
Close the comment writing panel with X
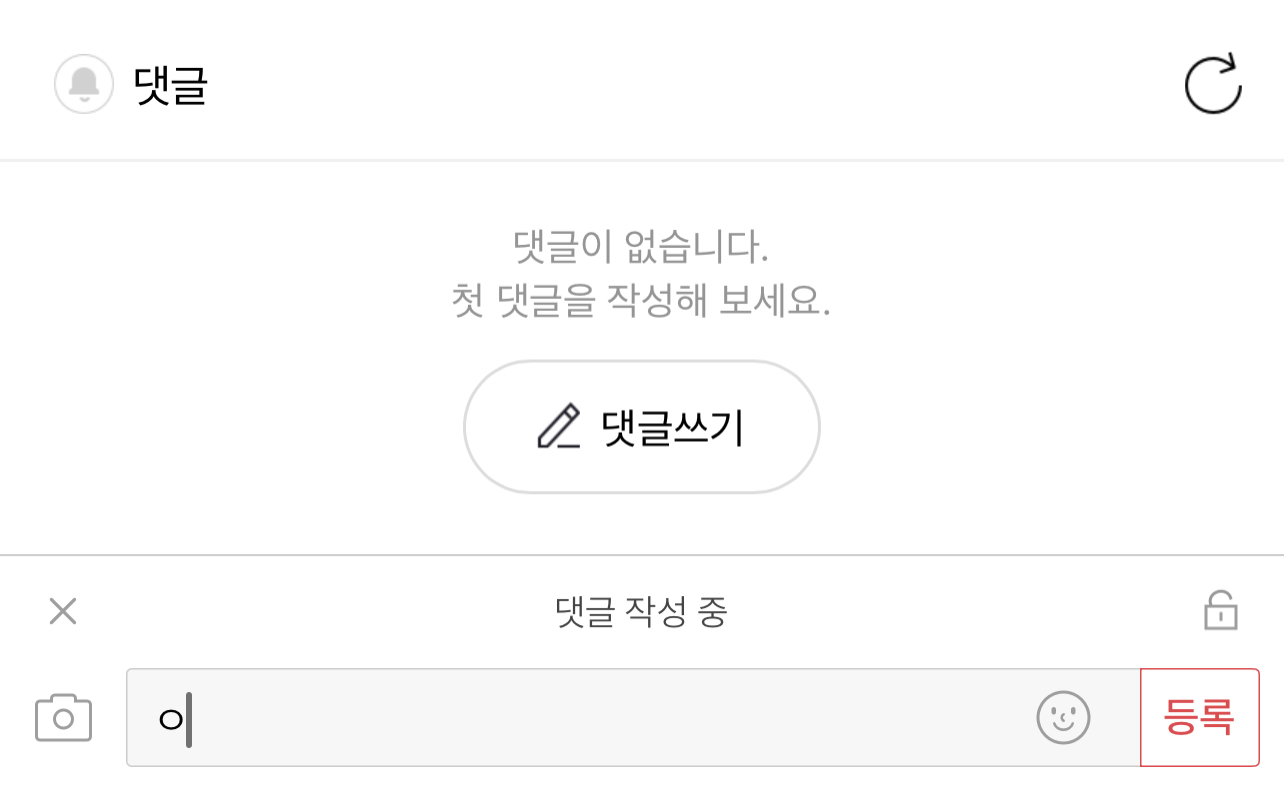point(63,611)
